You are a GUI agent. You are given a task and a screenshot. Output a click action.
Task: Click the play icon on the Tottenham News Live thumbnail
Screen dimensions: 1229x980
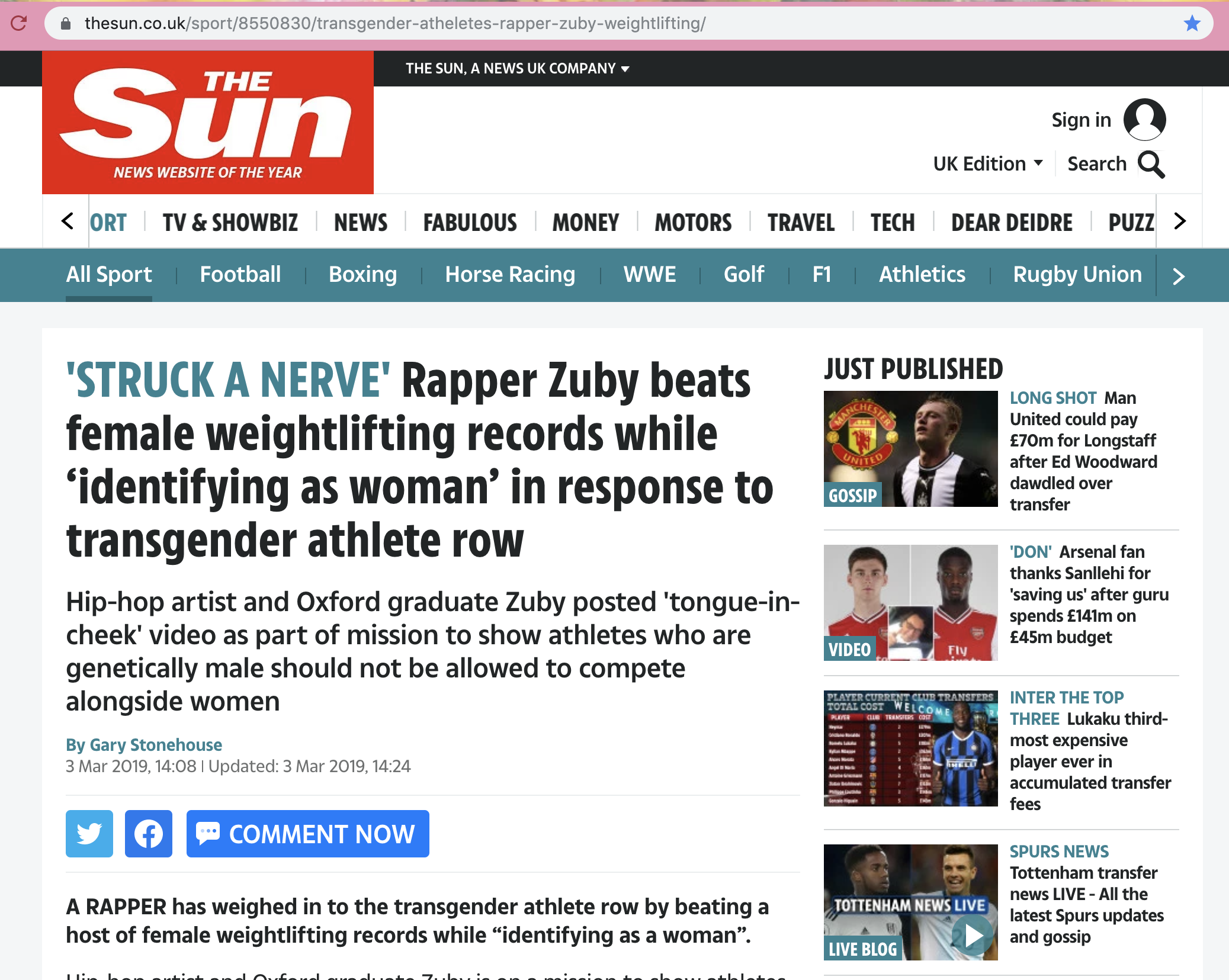coord(974,936)
